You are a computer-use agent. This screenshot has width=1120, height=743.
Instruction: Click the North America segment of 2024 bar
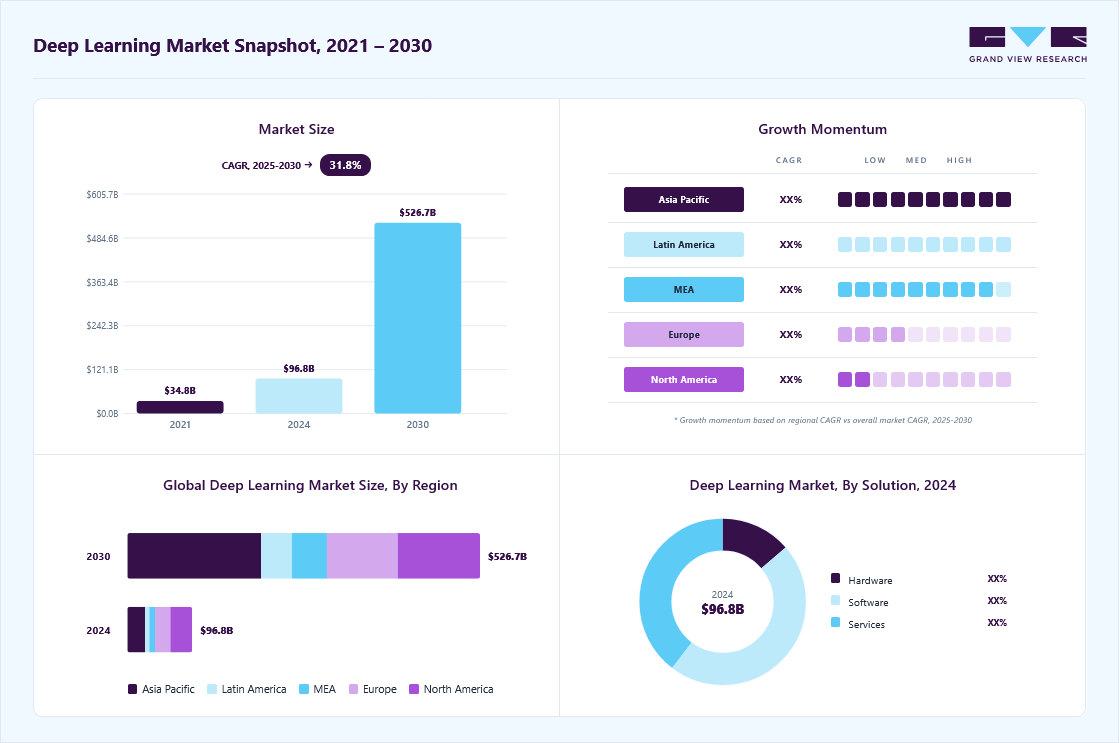coord(181,629)
